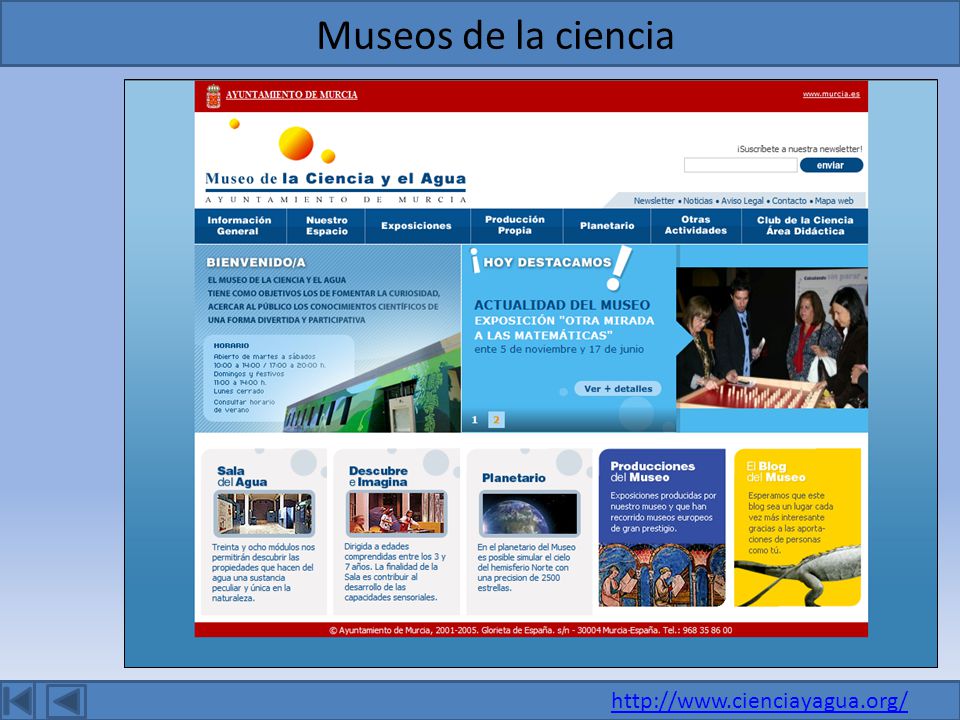
Task: Click ¡Suscríbete a nuestra newsletter! text
Action: click(799, 149)
